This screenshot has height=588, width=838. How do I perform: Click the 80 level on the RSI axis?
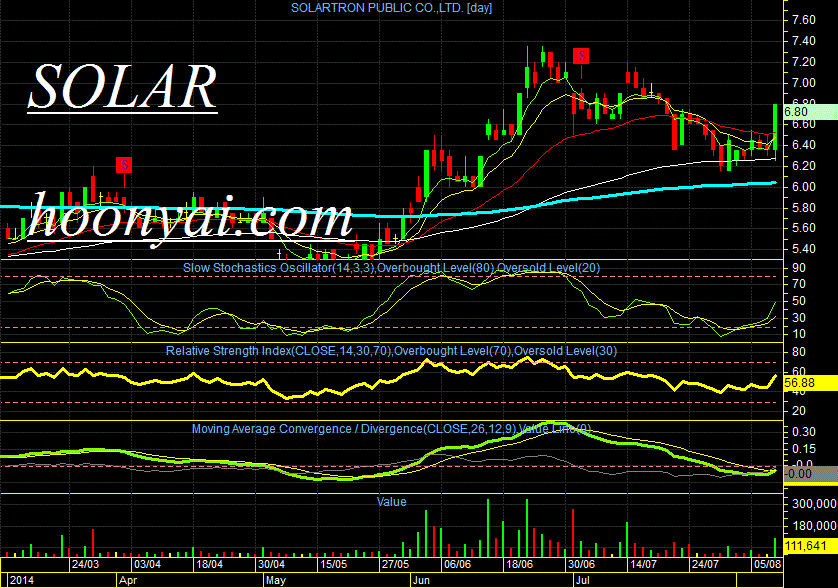799,352
